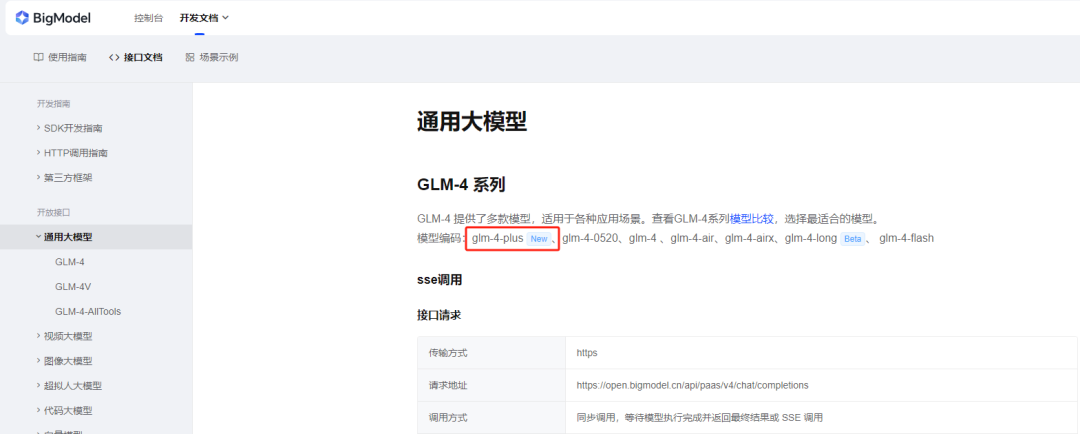Expand the 图像大模型 chevron
The width and height of the screenshot is (1080, 434).
(x=39, y=360)
